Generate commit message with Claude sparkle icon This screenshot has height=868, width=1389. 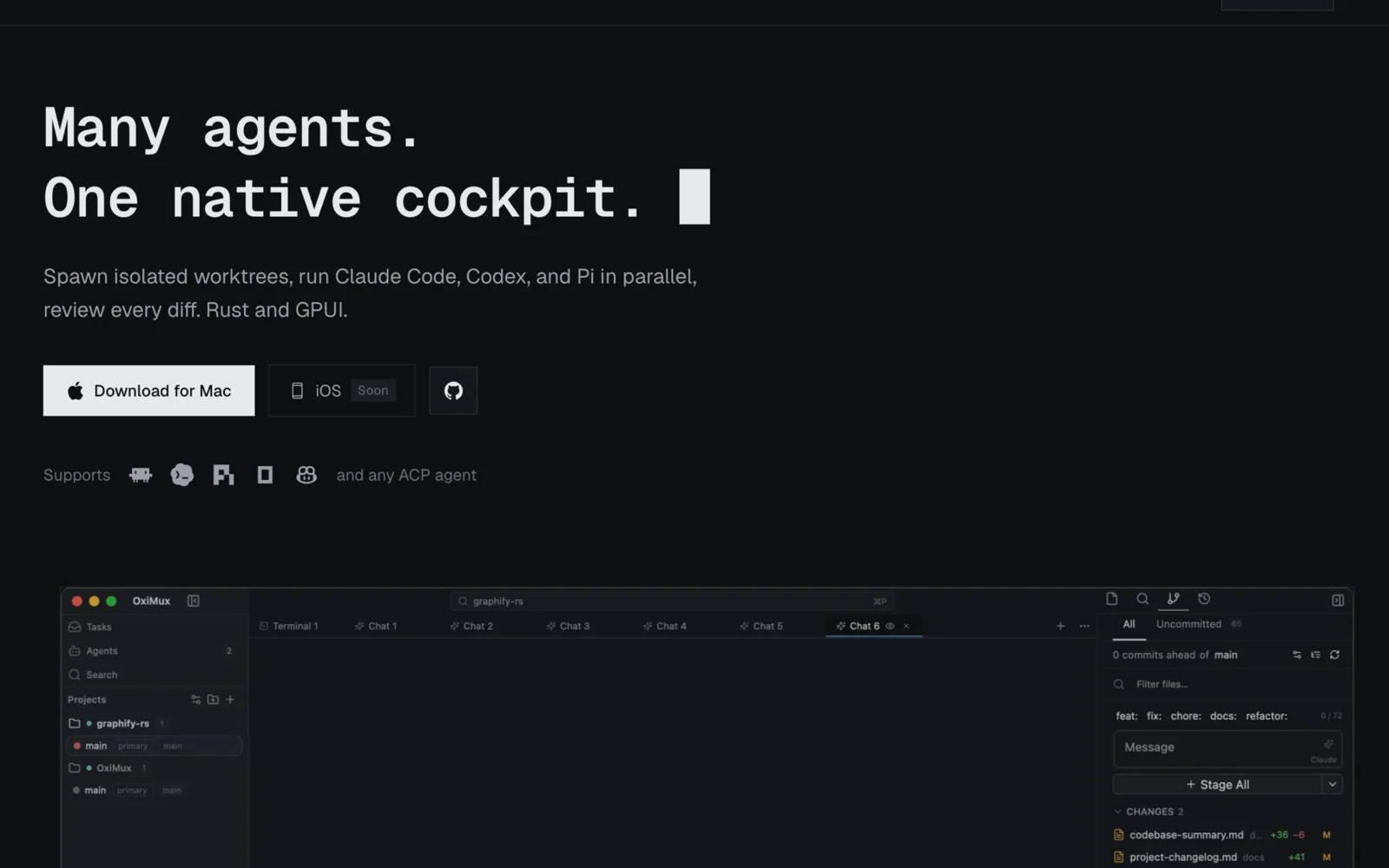[1328, 744]
